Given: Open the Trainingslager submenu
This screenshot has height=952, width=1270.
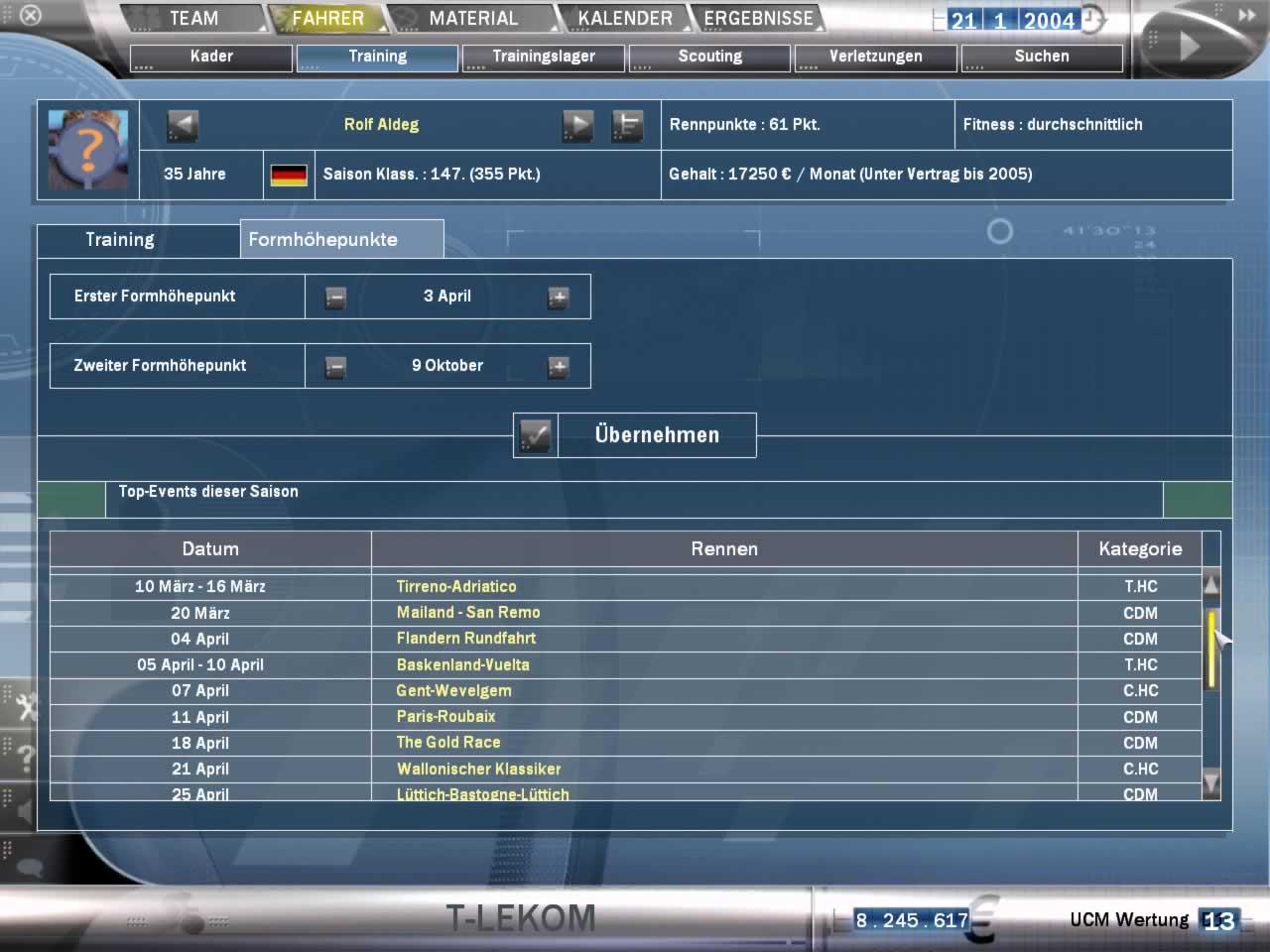Looking at the screenshot, I should click(x=544, y=58).
